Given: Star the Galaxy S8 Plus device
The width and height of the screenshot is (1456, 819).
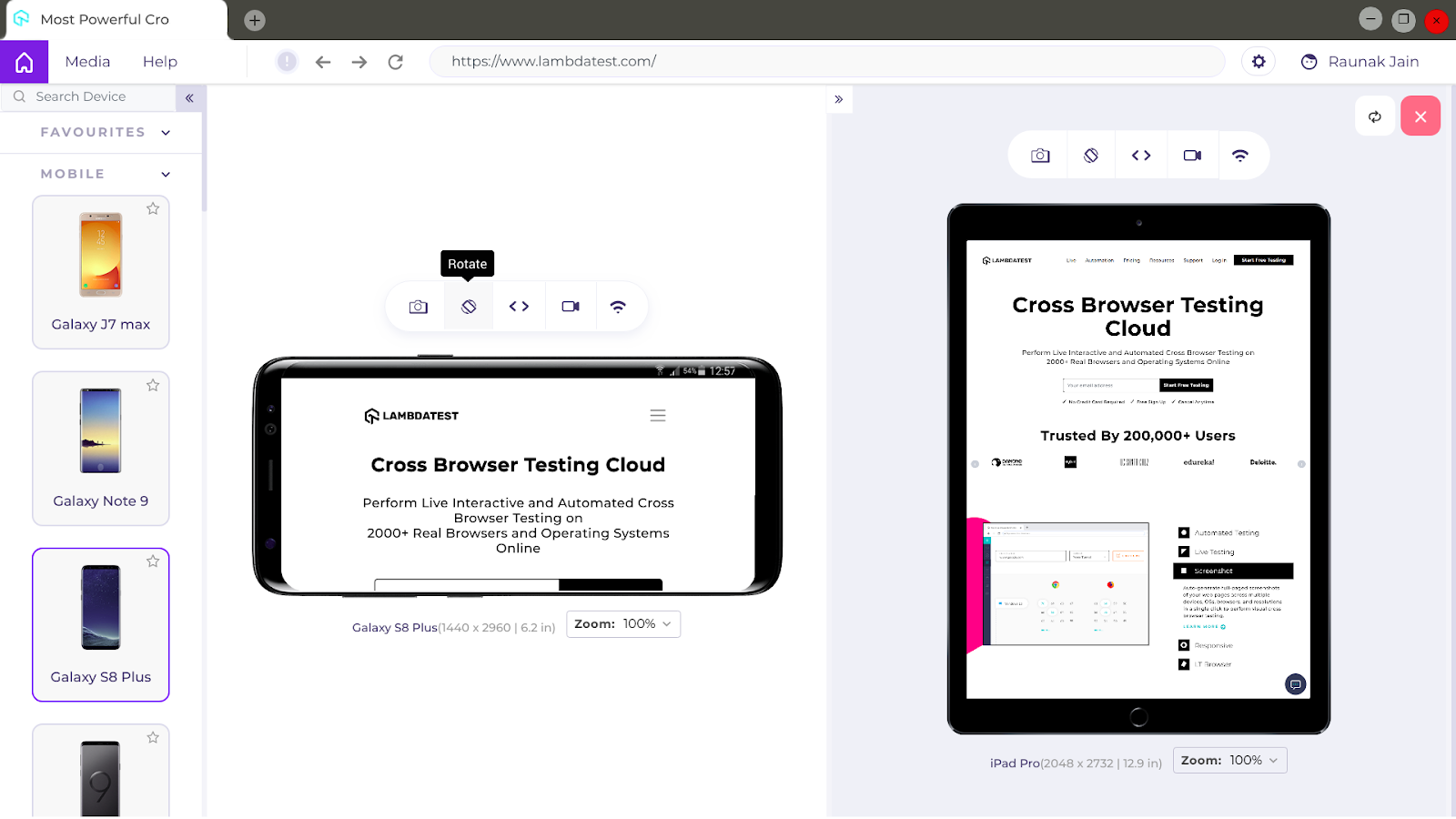Looking at the screenshot, I should point(153,561).
